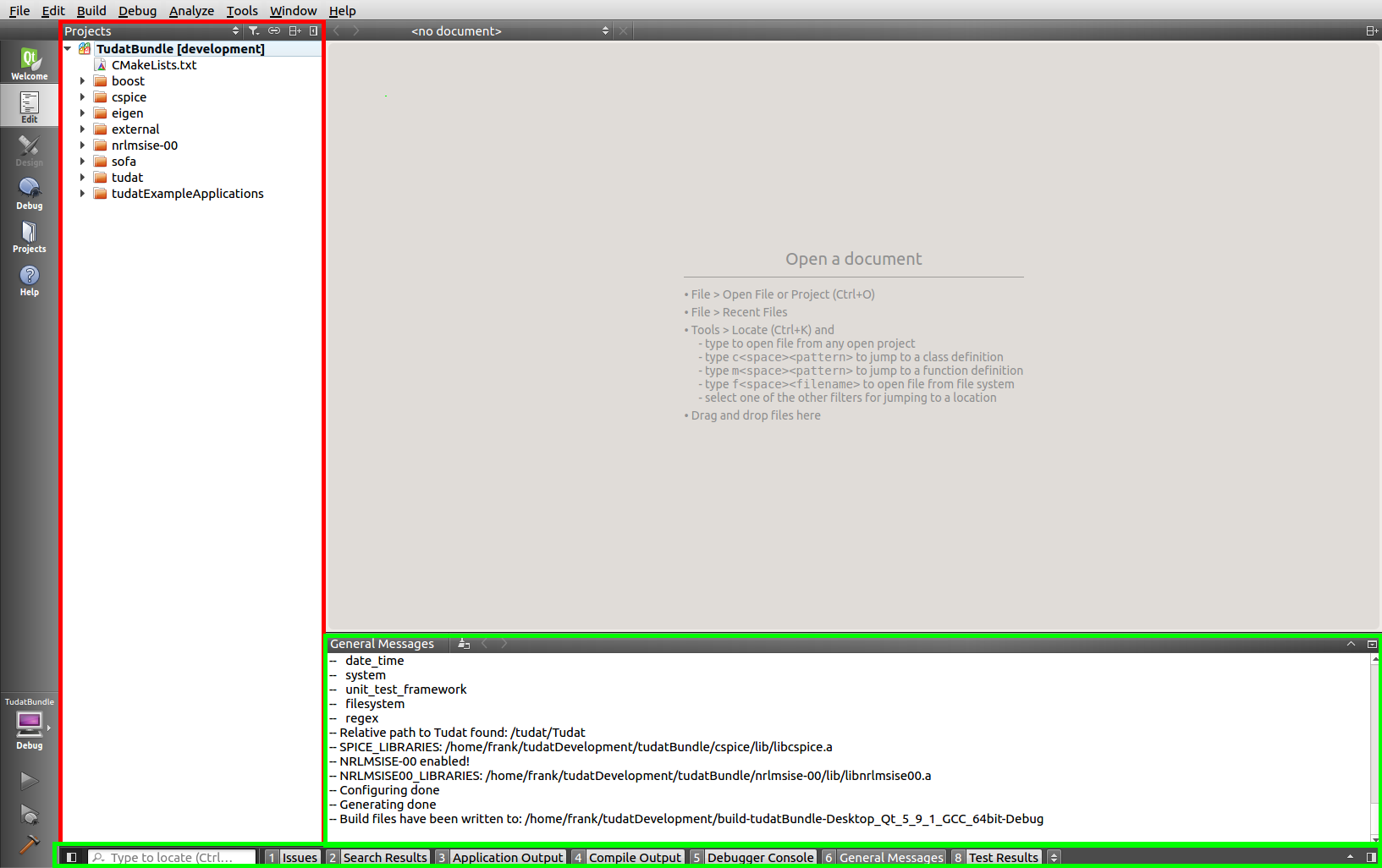Start debugging with the bug-play icon

click(29, 814)
